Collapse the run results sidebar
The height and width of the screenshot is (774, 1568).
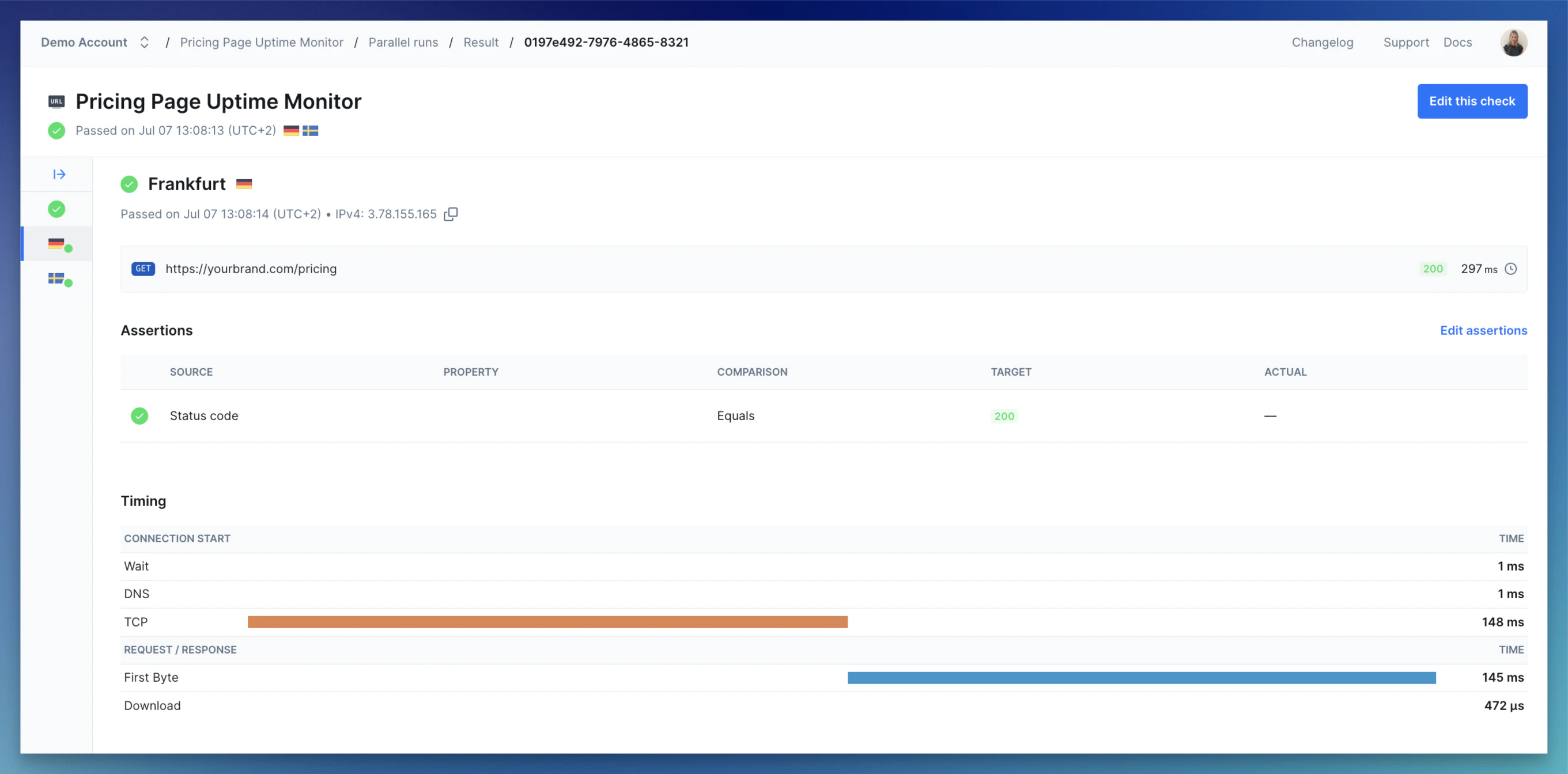click(58, 174)
